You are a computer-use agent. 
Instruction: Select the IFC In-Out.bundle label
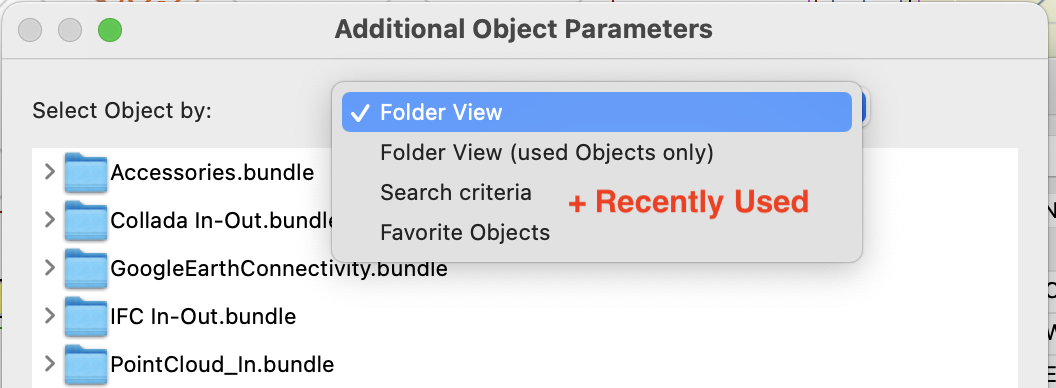click(x=203, y=316)
